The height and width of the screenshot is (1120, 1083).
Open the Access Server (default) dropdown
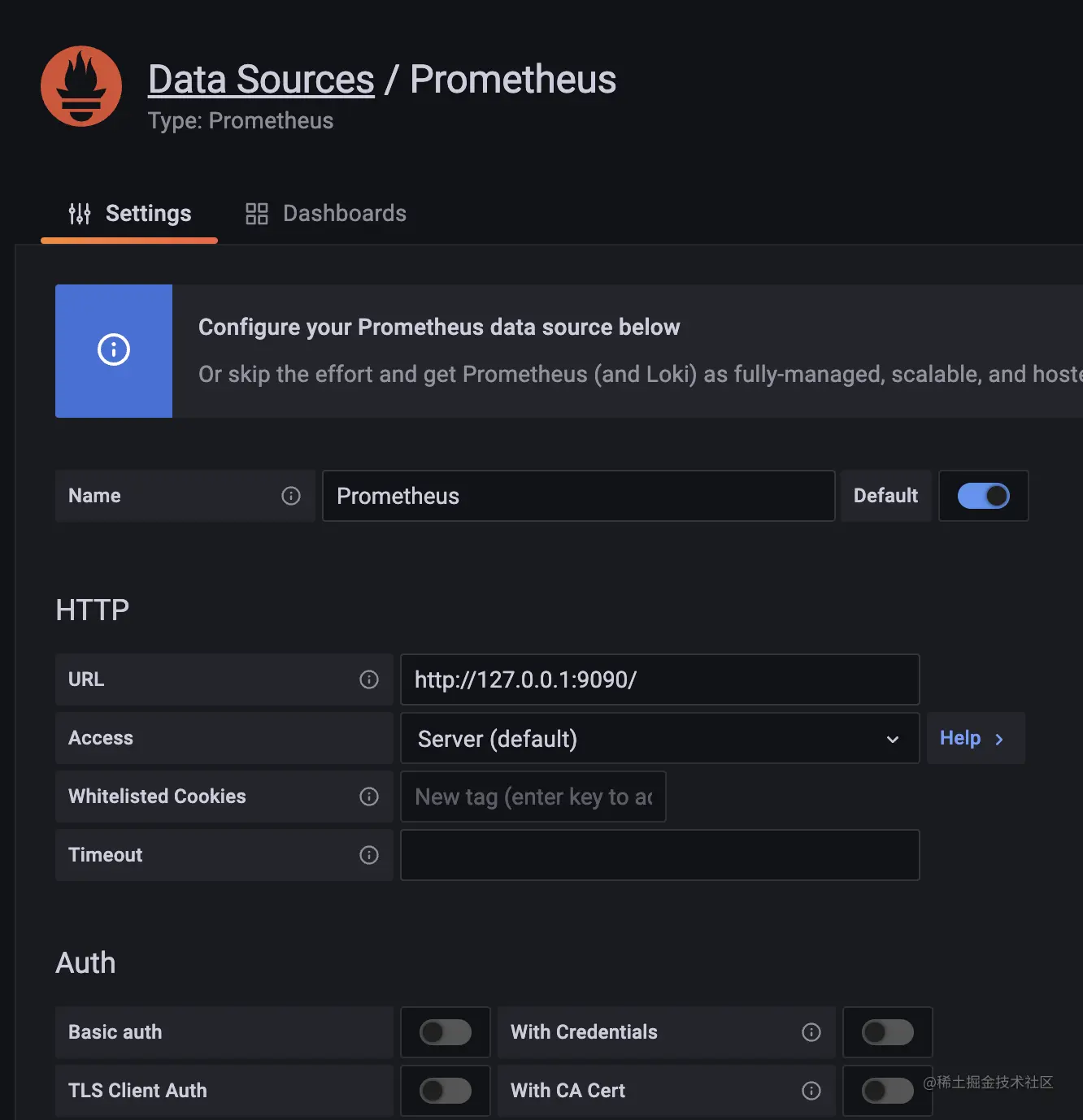pos(659,738)
